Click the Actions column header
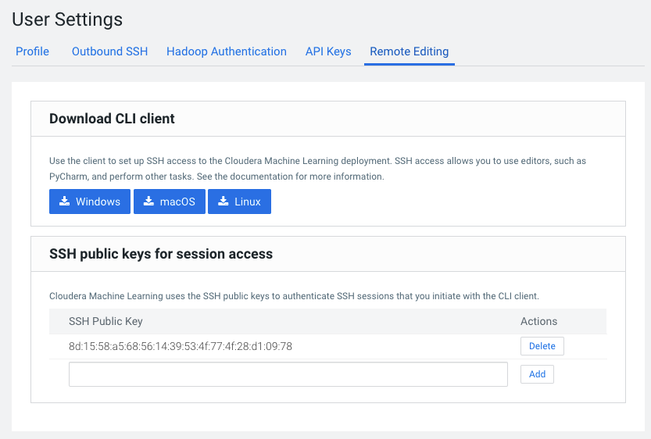Image resolution: width=651 pixels, height=439 pixels. coord(538,321)
